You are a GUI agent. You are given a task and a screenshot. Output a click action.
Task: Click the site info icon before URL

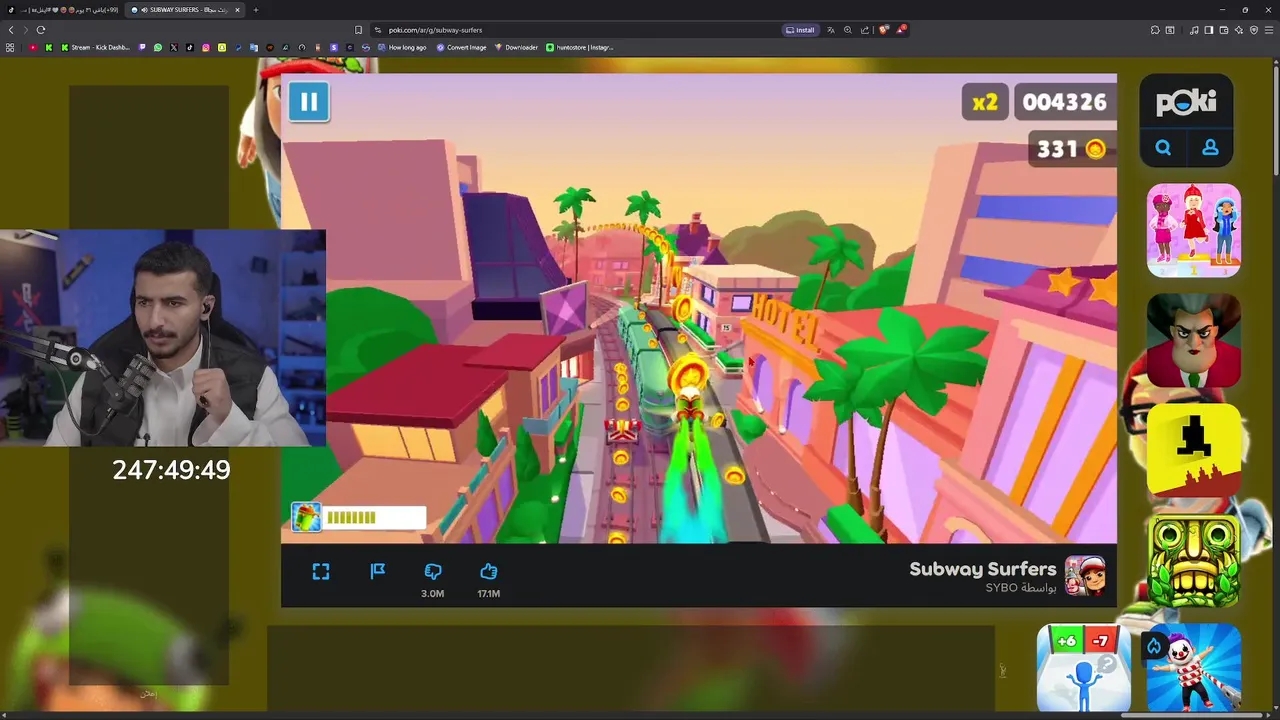[x=377, y=30]
